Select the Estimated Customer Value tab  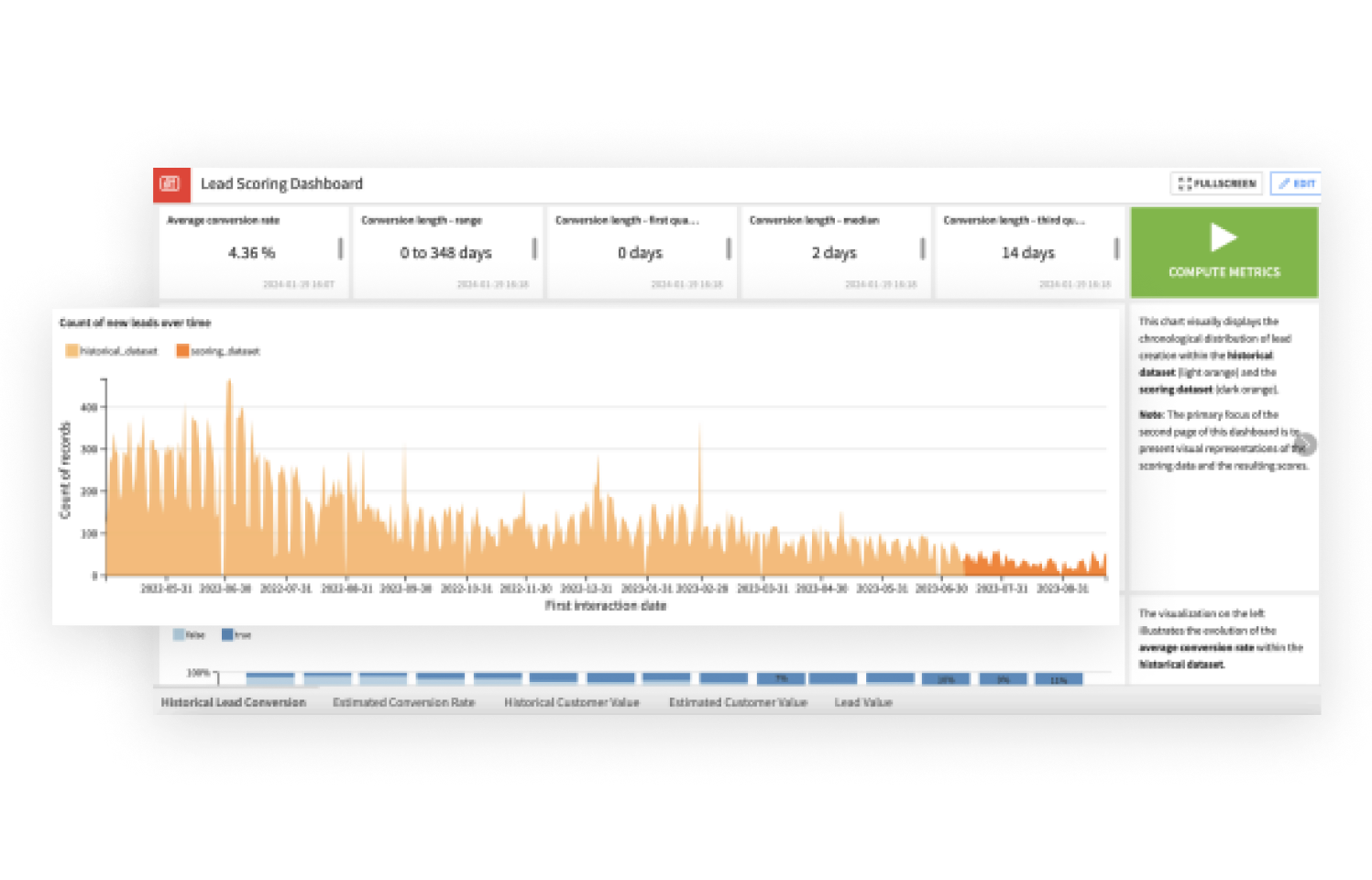(x=738, y=702)
